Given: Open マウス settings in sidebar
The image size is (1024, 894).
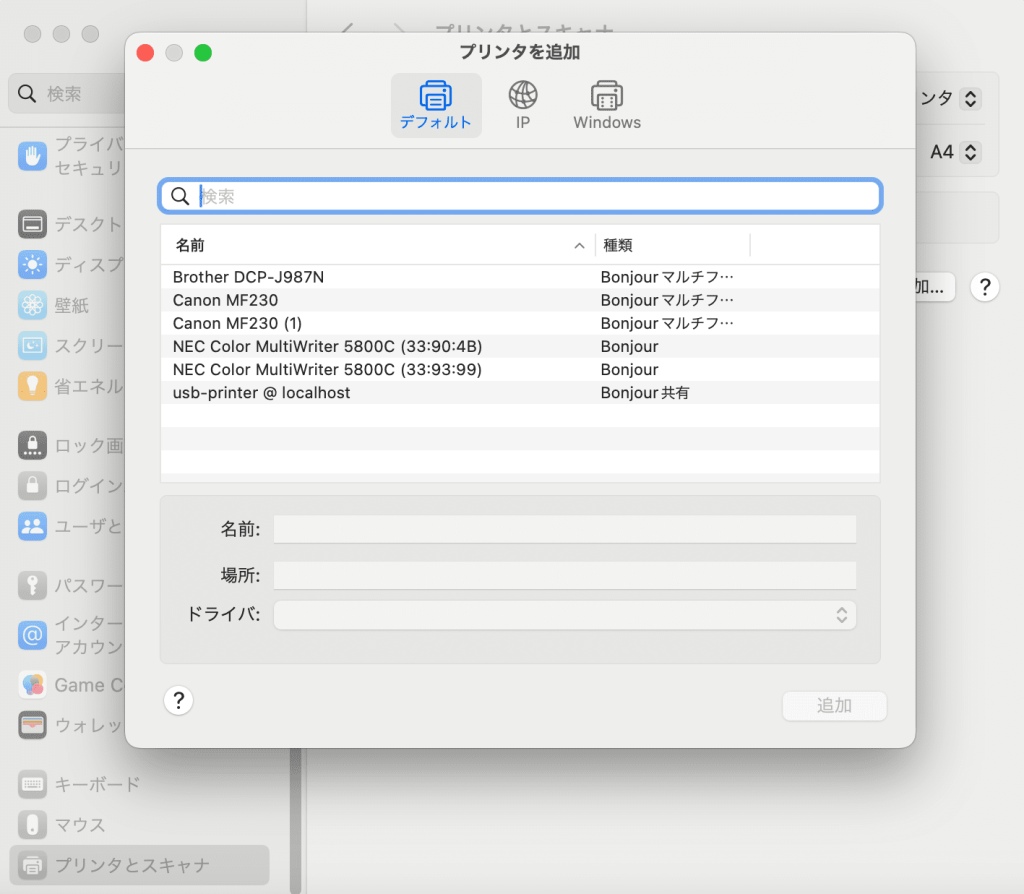Looking at the screenshot, I should click(62, 825).
